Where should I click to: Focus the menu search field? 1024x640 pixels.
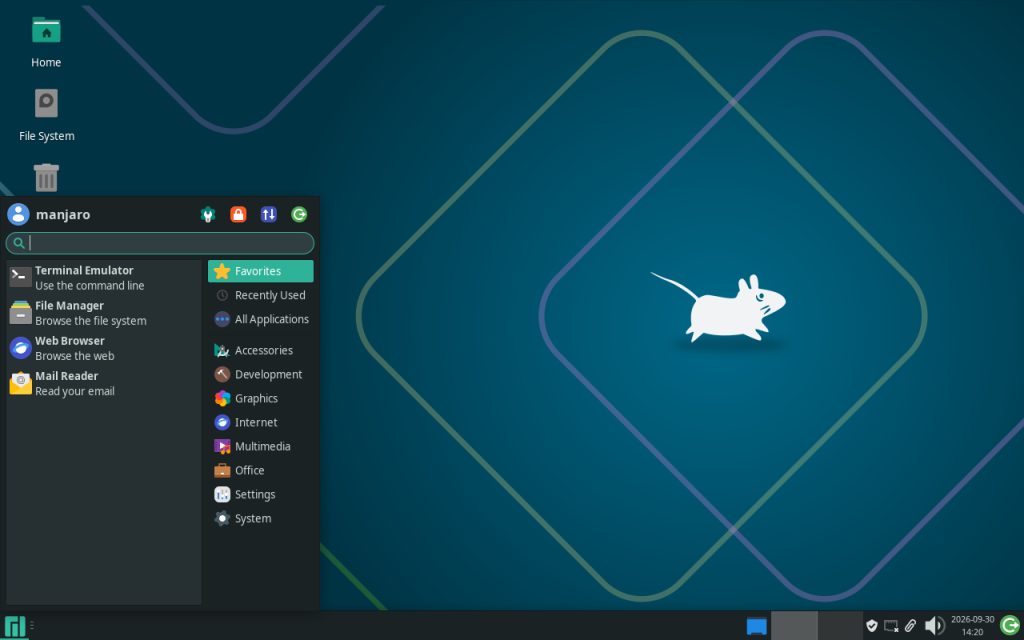tap(160, 243)
